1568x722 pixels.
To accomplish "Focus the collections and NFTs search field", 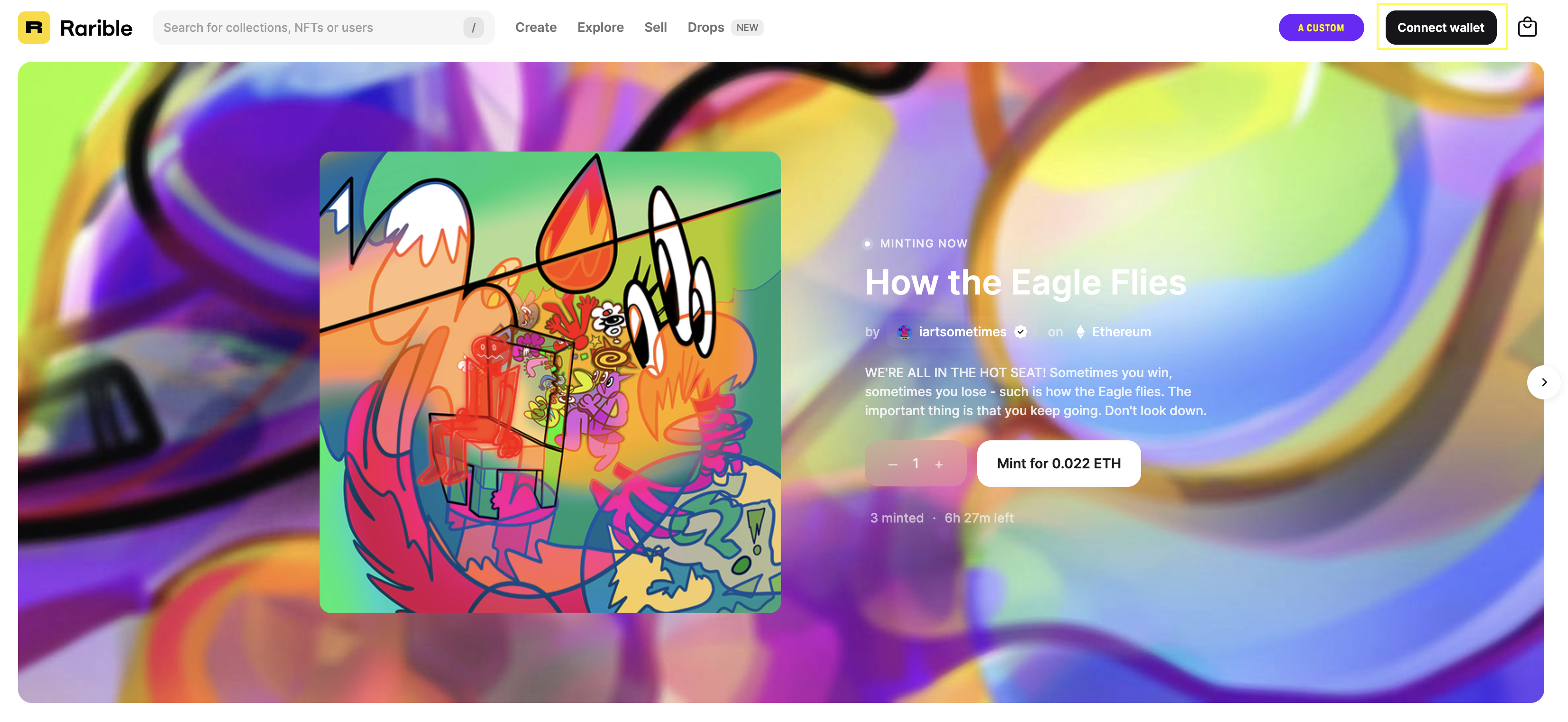I will point(323,28).
